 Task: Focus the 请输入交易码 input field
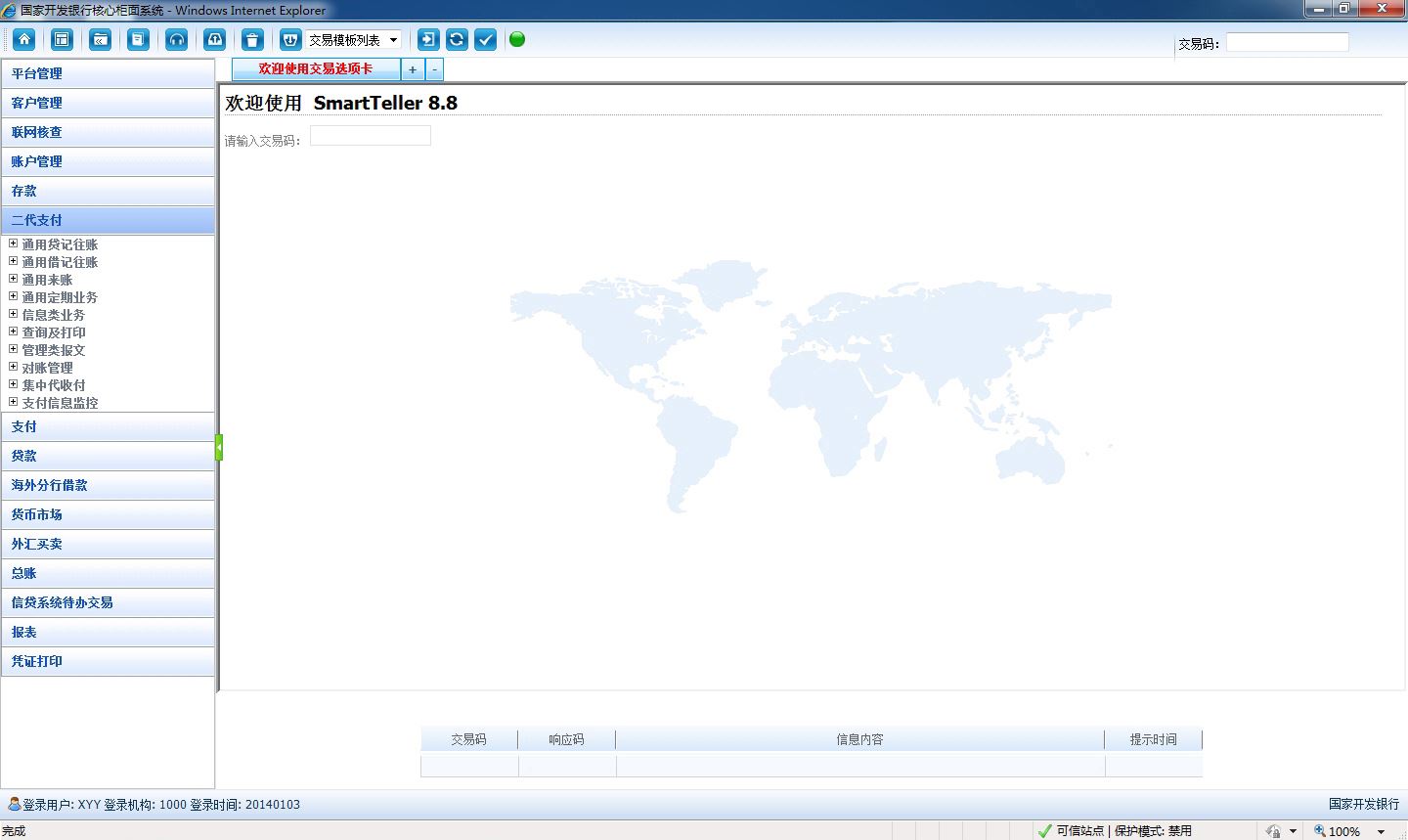[371, 136]
